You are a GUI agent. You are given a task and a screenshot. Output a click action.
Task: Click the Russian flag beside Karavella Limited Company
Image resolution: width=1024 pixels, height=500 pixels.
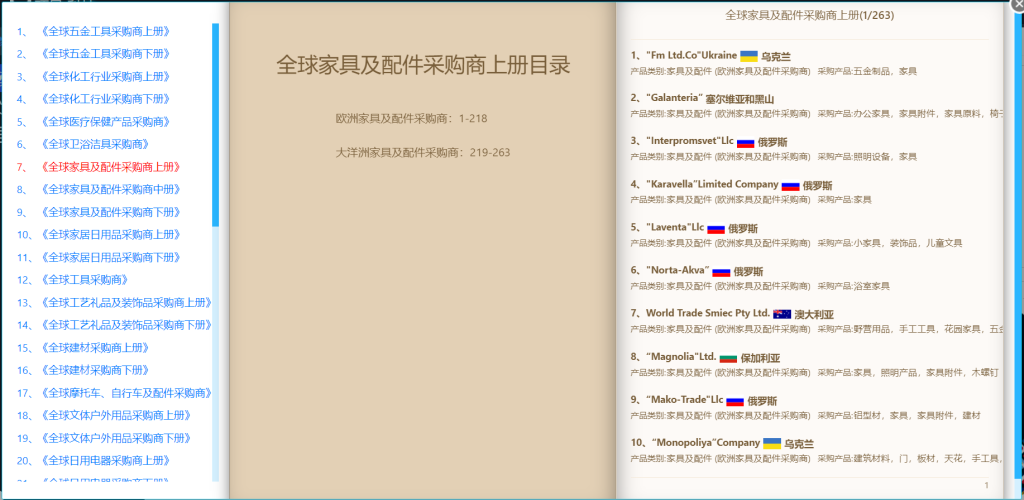[x=790, y=185]
